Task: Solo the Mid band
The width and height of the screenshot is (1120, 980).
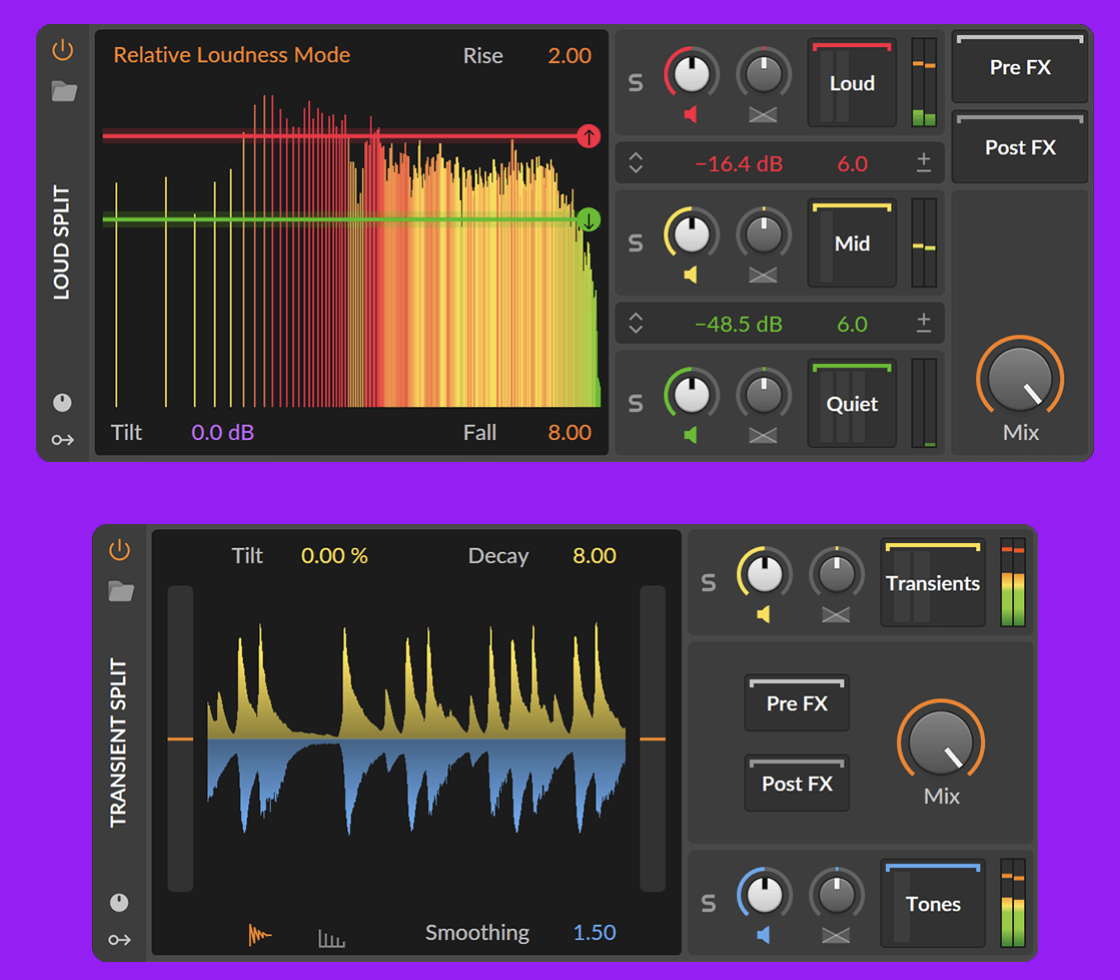Action: point(635,244)
